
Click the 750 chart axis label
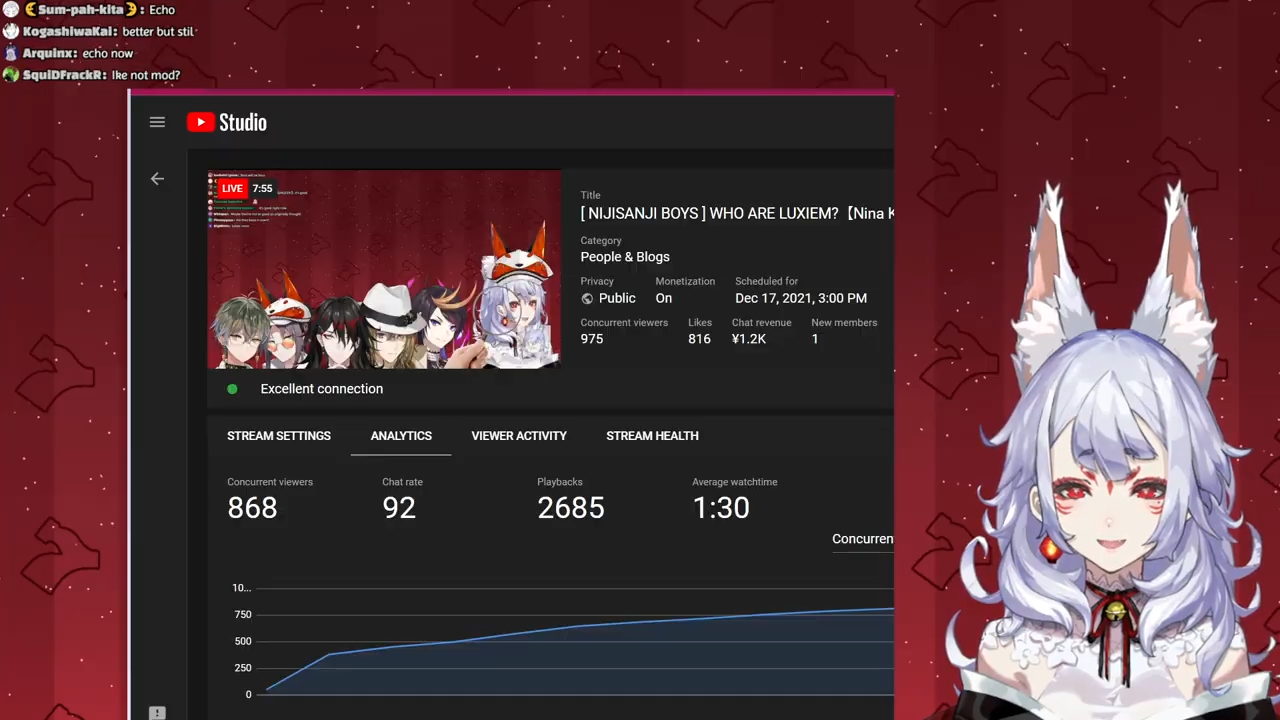242,615
